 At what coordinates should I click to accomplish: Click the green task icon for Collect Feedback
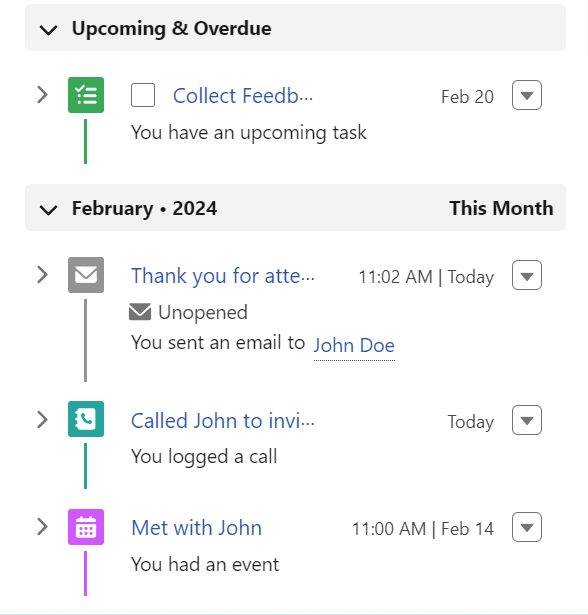[x=86, y=95]
